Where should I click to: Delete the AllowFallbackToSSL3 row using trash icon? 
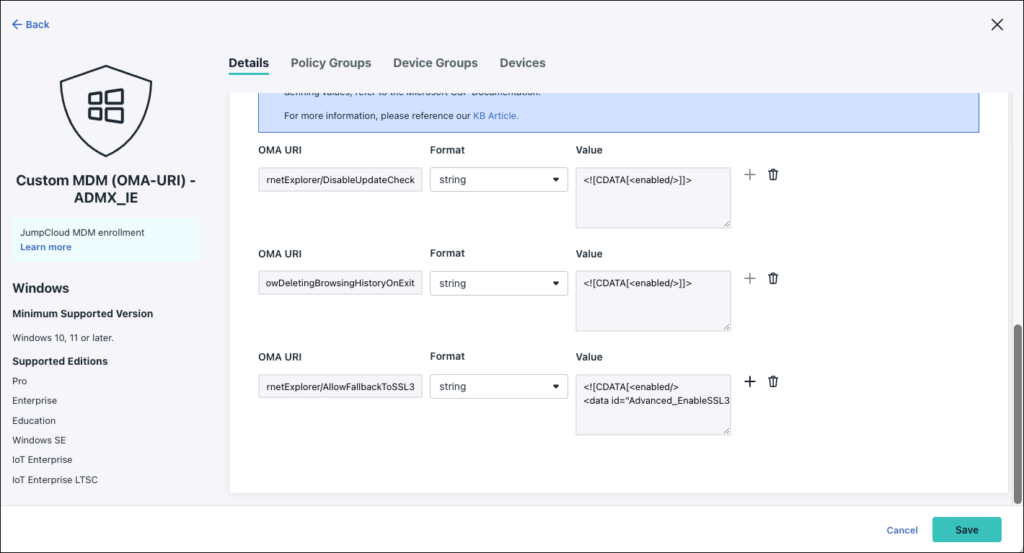(x=773, y=382)
